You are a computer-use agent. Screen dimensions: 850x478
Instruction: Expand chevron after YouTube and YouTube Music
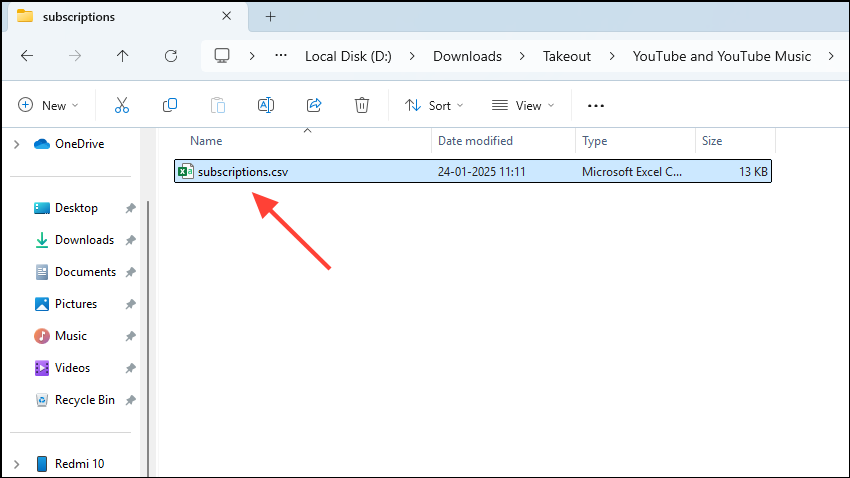[831, 56]
